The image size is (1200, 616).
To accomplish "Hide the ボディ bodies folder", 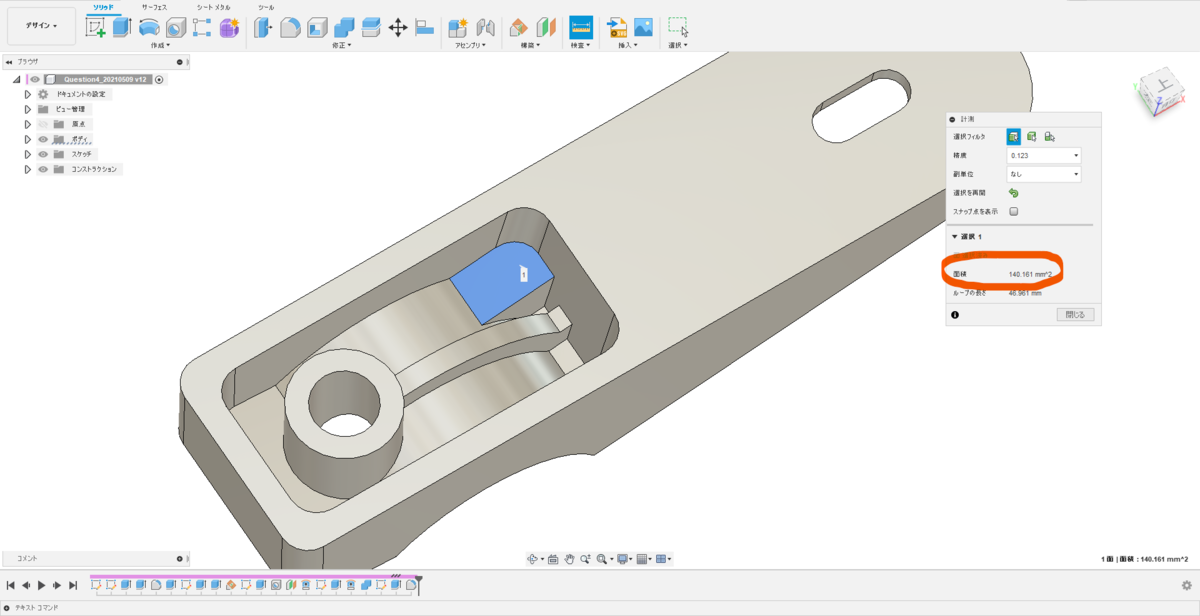I will pyautogui.click(x=43, y=139).
